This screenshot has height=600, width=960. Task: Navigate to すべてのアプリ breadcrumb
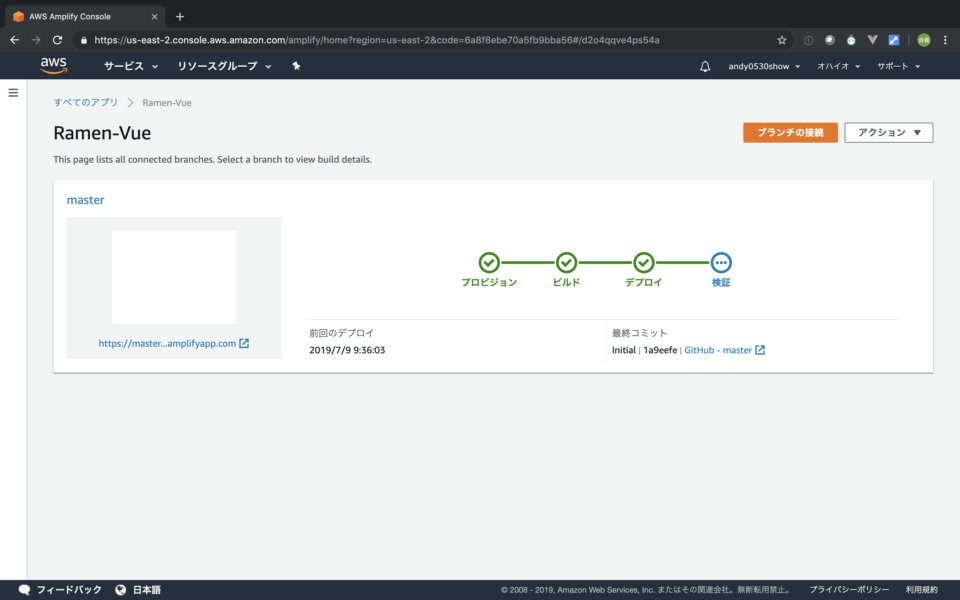point(88,102)
